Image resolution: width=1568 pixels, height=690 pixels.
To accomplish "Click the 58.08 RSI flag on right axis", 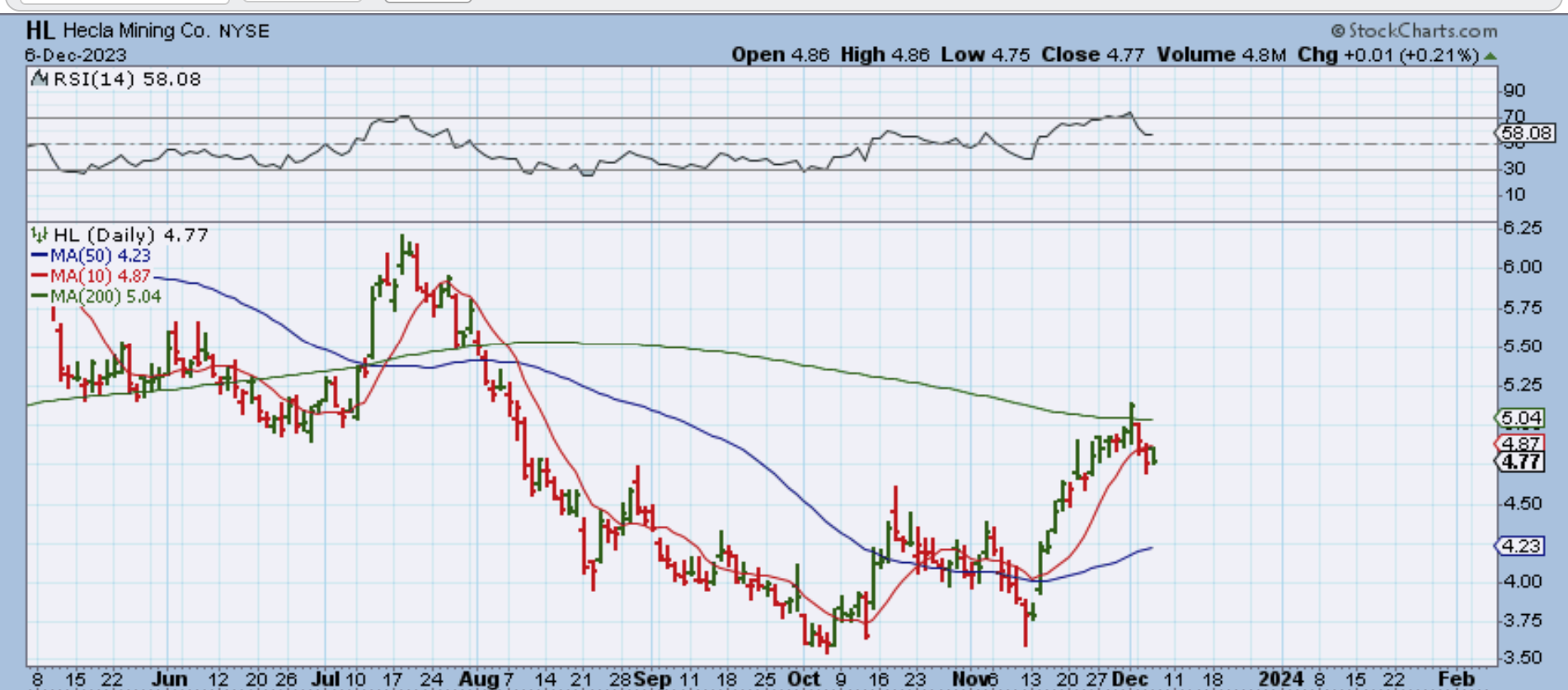I will pyautogui.click(x=1525, y=133).
